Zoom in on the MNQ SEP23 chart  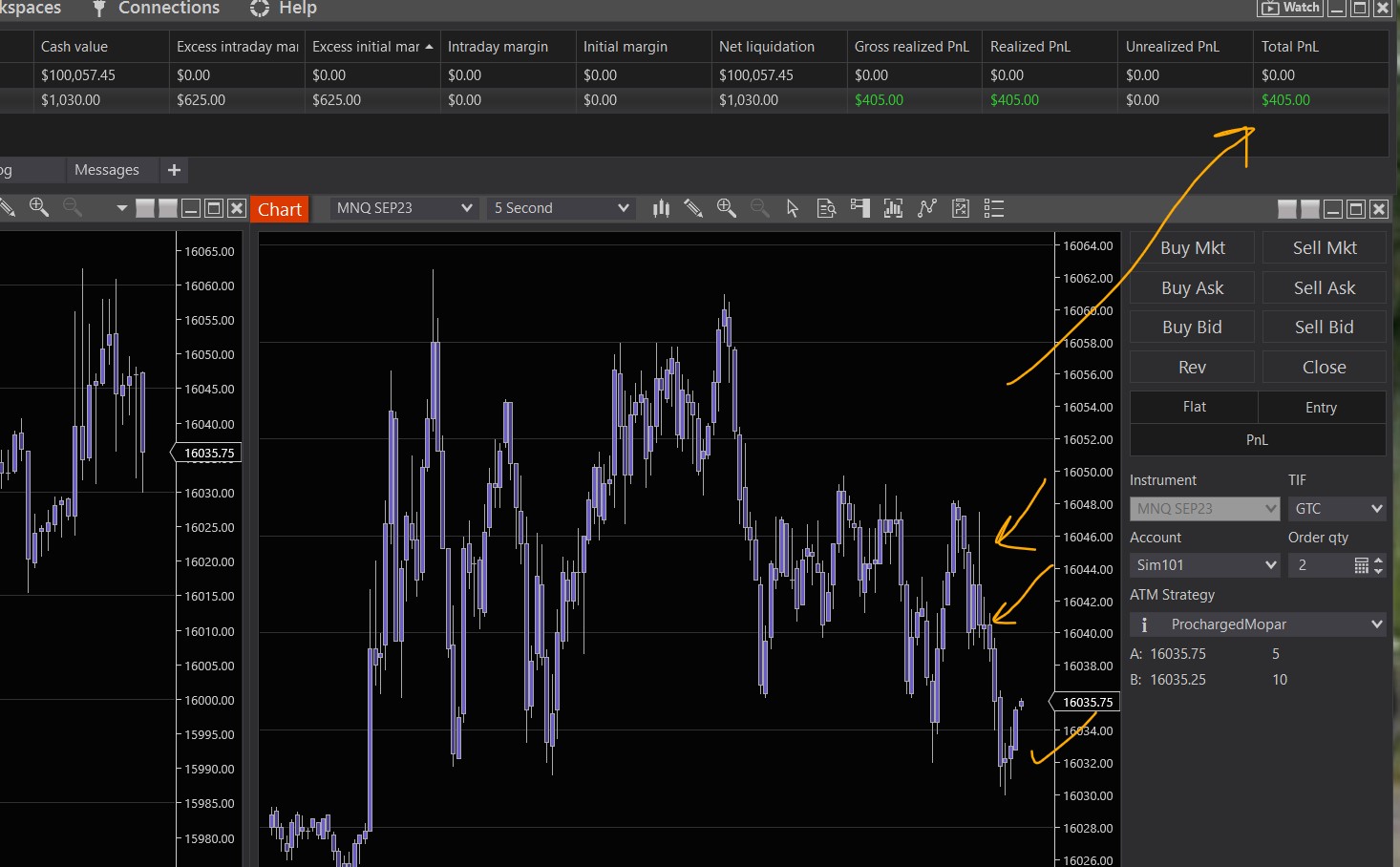pyautogui.click(x=727, y=208)
